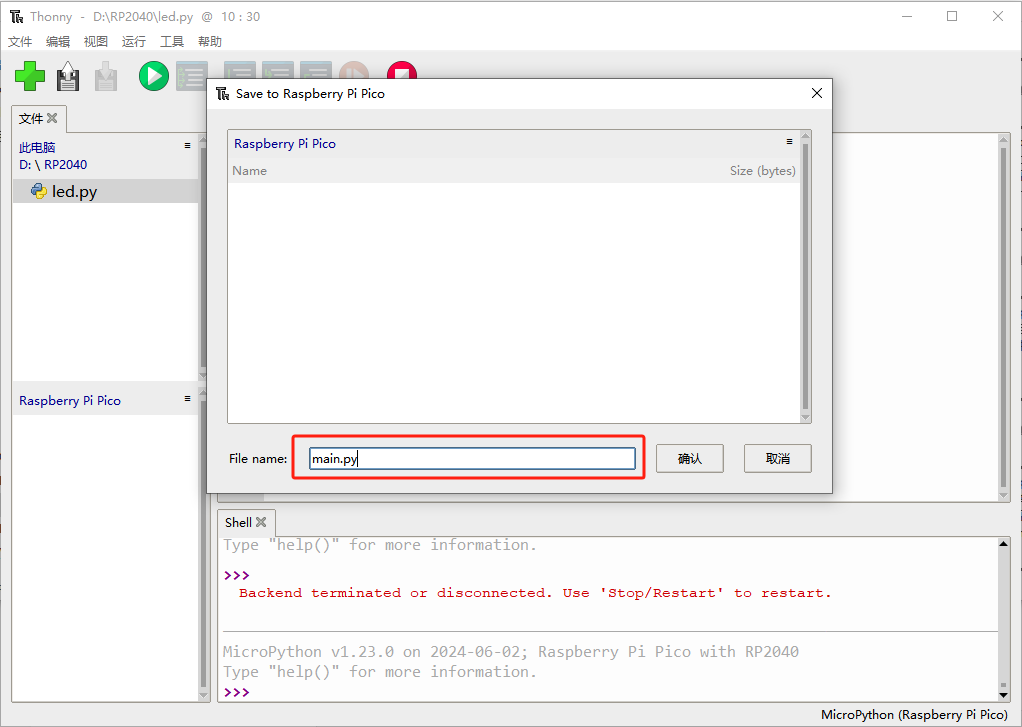
Task: Open the 文件 menu
Action: (x=20, y=42)
